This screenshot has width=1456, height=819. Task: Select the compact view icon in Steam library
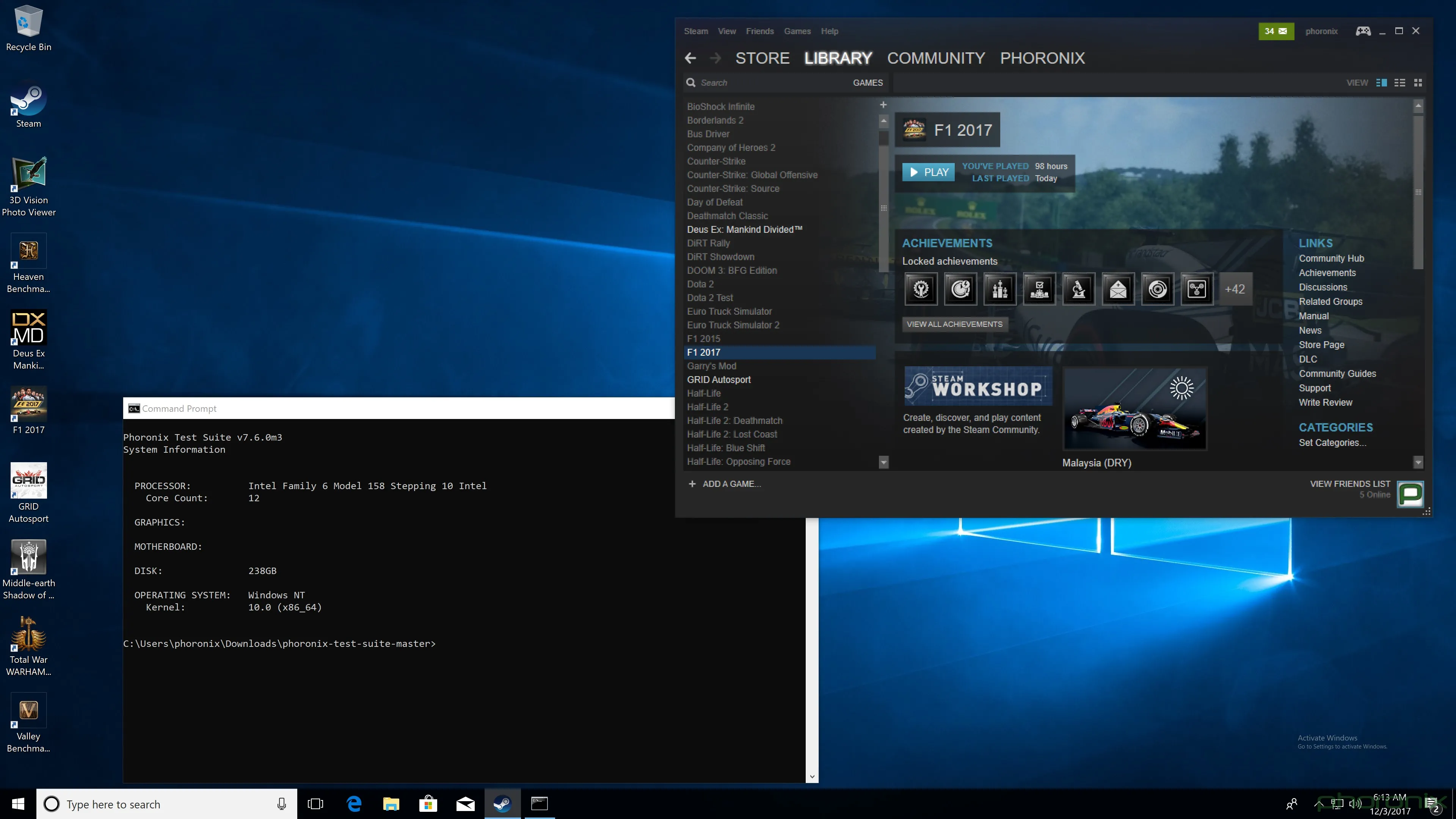pos(1399,82)
